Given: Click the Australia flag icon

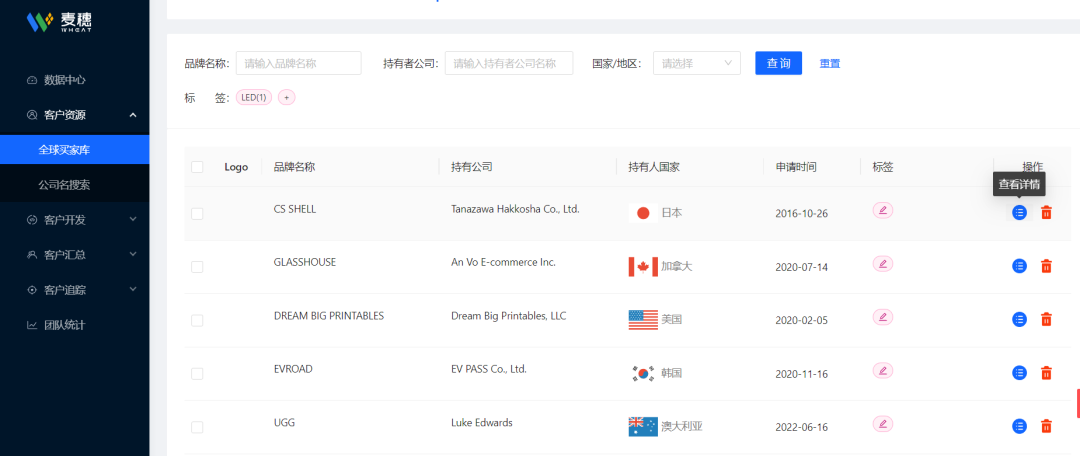Looking at the screenshot, I should (643, 426).
